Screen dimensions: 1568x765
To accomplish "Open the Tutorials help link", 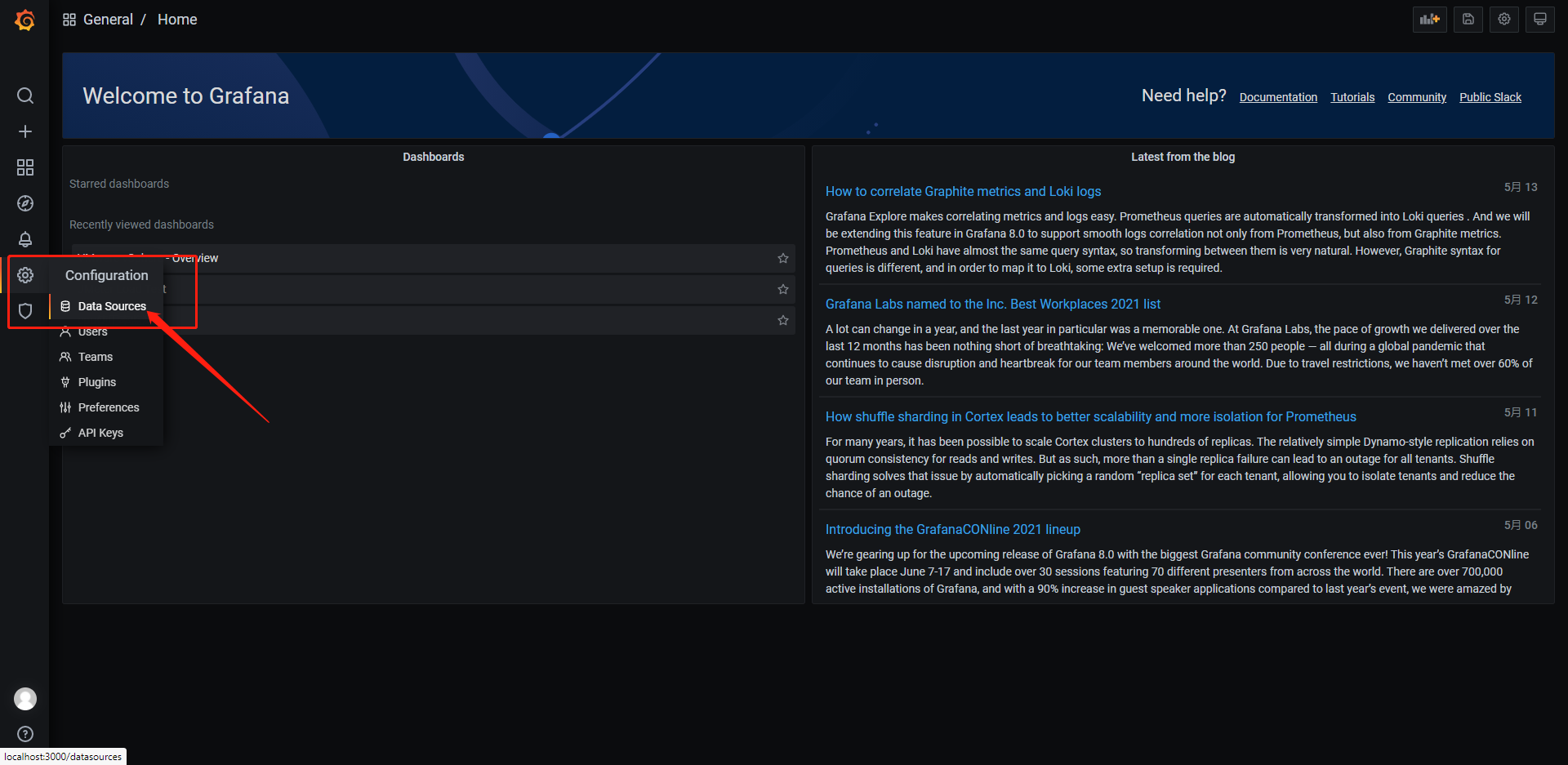I will pos(1352,97).
